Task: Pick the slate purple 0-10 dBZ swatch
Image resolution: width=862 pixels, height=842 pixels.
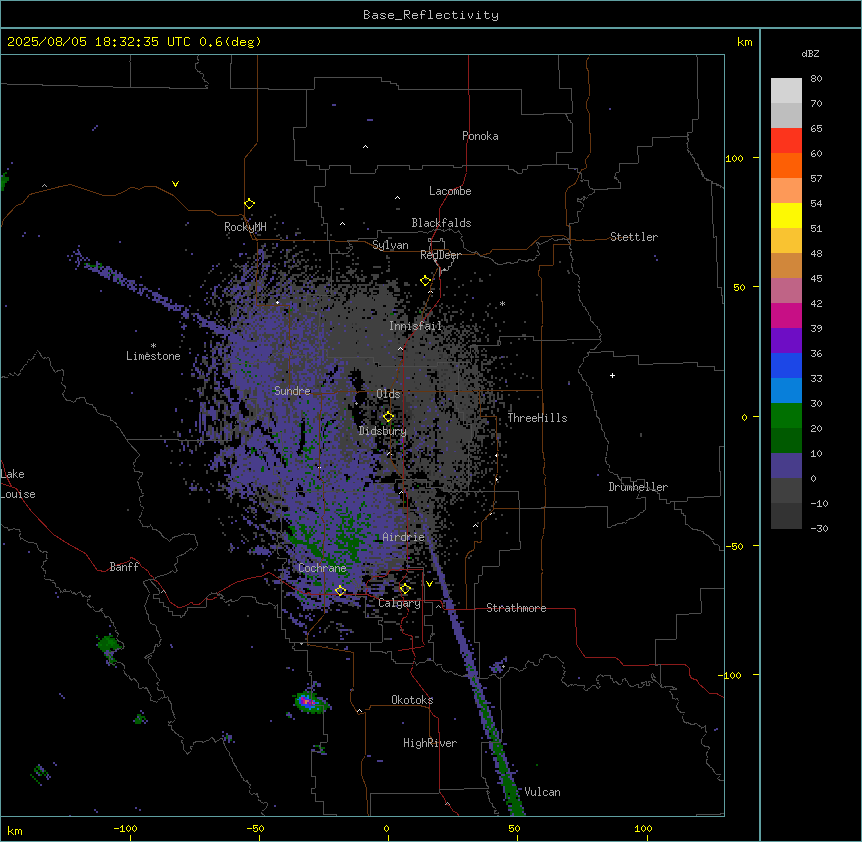Action: click(786, 466)
